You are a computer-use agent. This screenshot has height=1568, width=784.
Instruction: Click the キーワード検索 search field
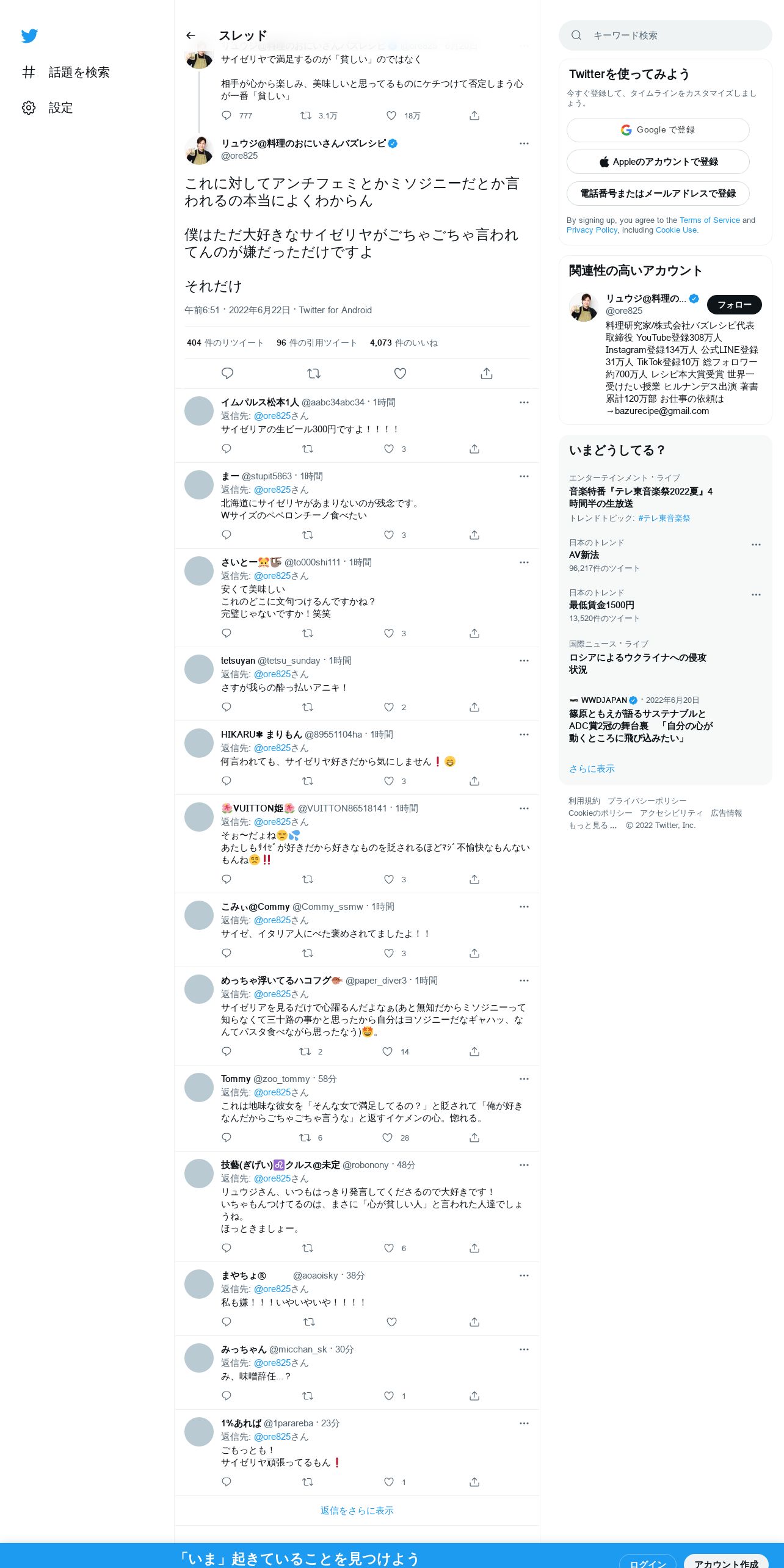click(x=665, y=35)
